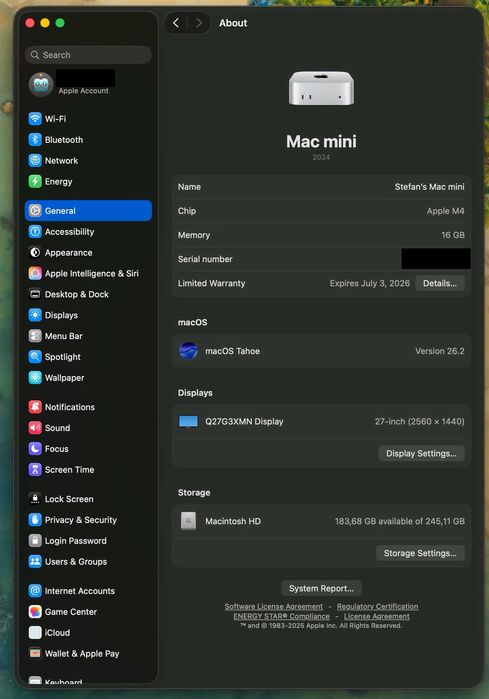The image size is (489, 699).
Task: Open Apple Intelligence & Siri icon
Action: tap(35, 273)
